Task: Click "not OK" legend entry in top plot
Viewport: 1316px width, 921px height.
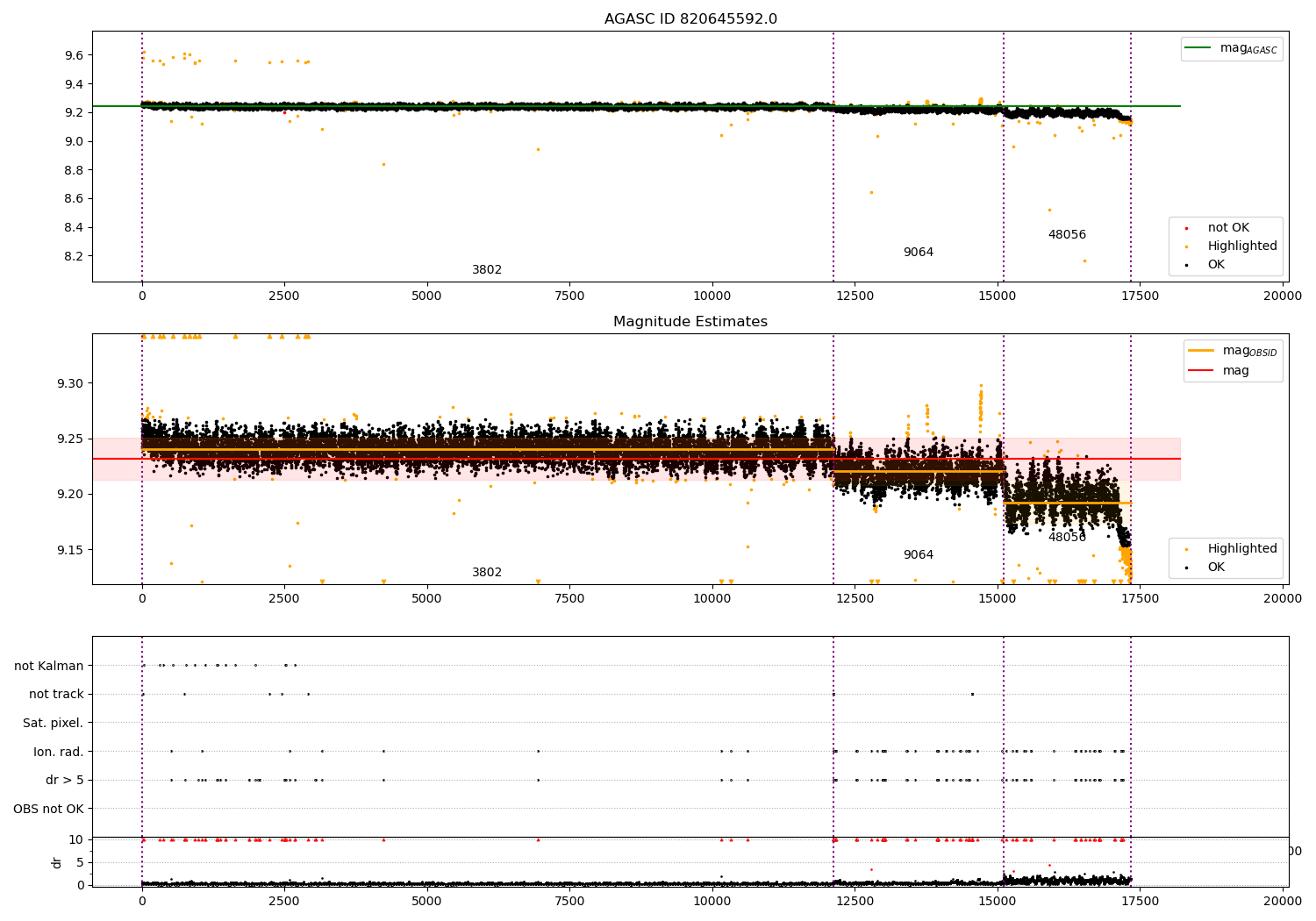Action: [1228, 228]
